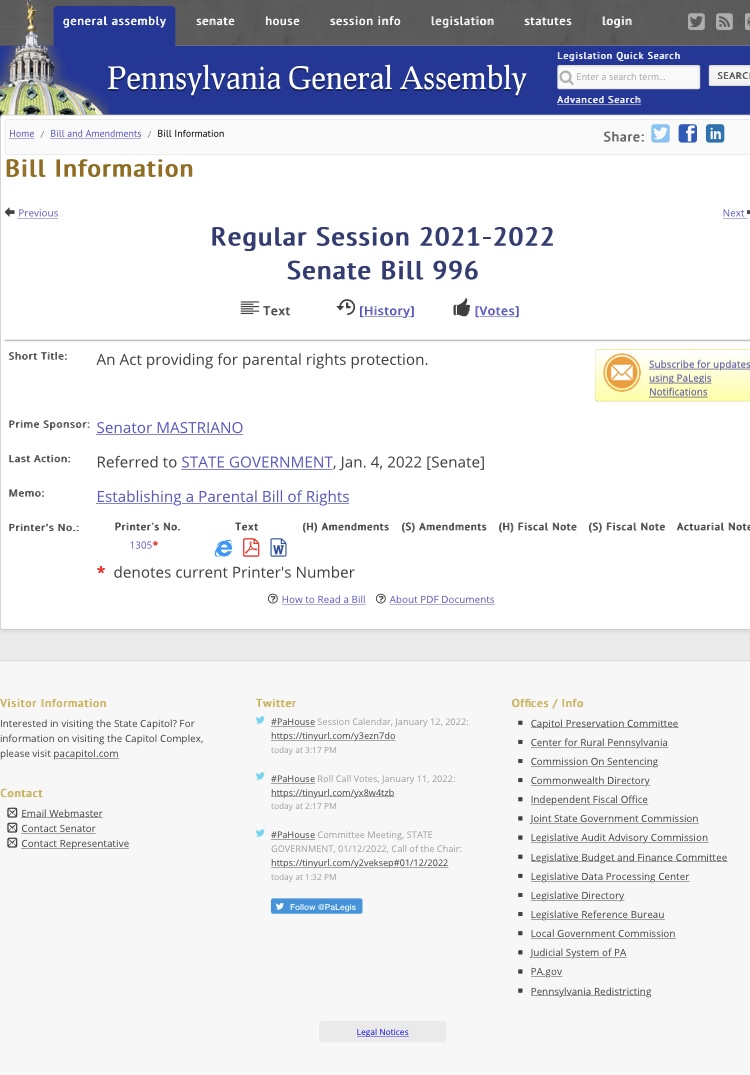Open the senate menu
Image resolution: width=750 pixels, height=1075 pixels.
tap(215, 21)
